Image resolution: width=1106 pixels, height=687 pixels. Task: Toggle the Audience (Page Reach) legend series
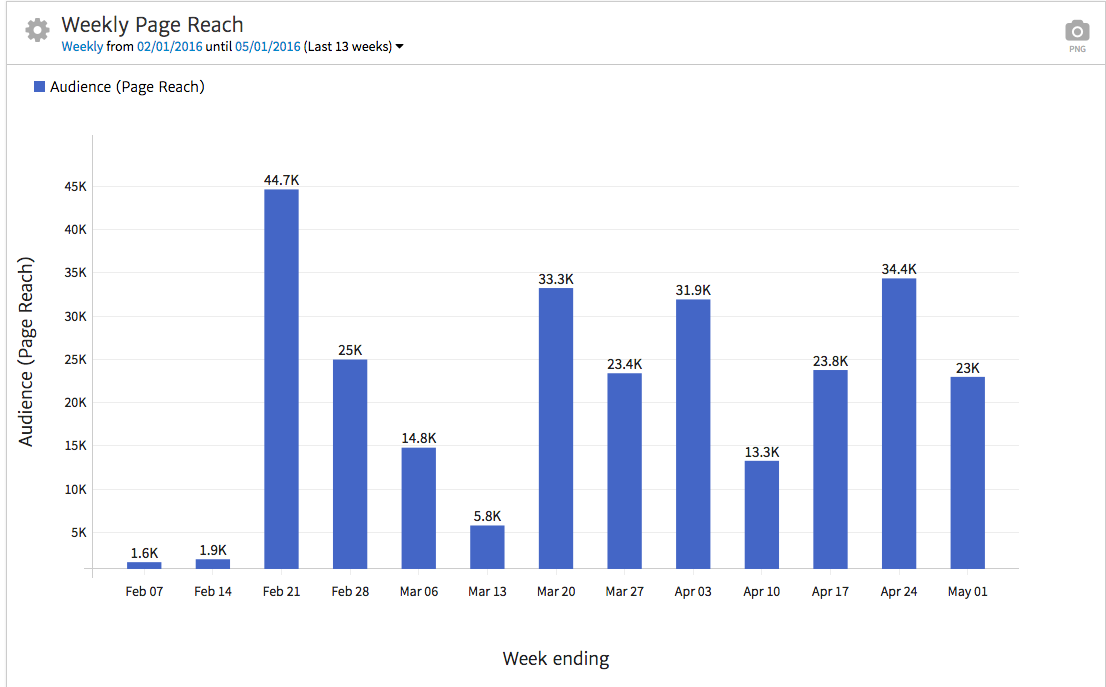pos(127,87)
